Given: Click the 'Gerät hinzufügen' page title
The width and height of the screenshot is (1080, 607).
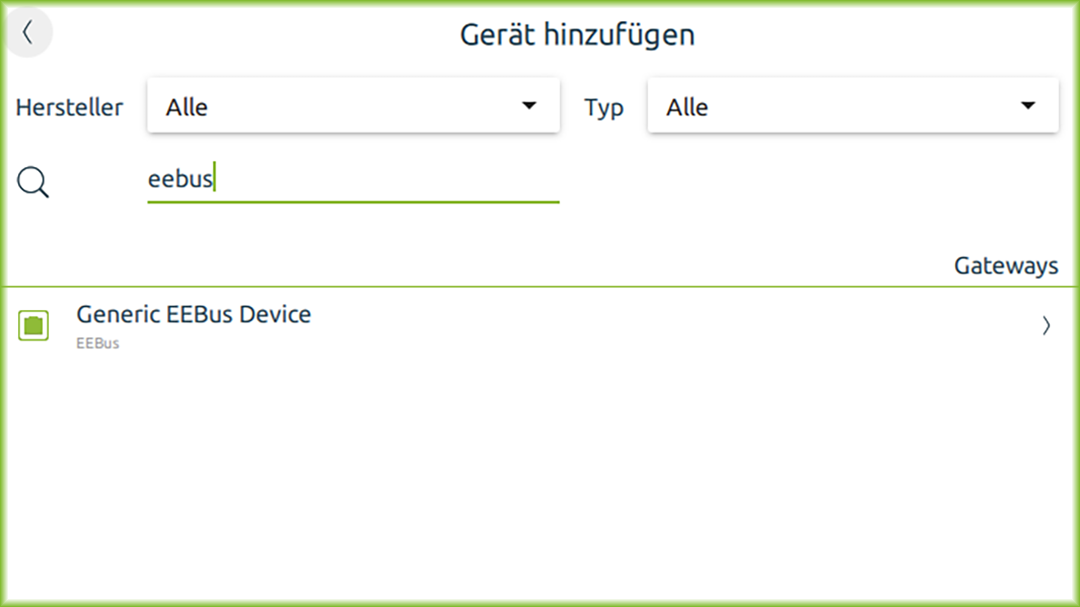Looking at the screenshot, I should tap(577, 35).
